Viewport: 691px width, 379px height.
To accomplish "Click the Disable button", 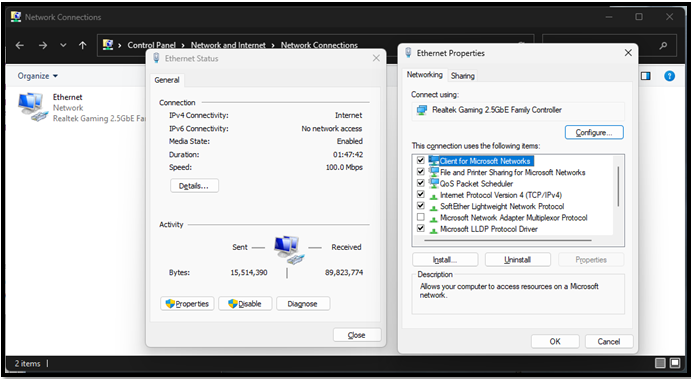I will [245, 304].
